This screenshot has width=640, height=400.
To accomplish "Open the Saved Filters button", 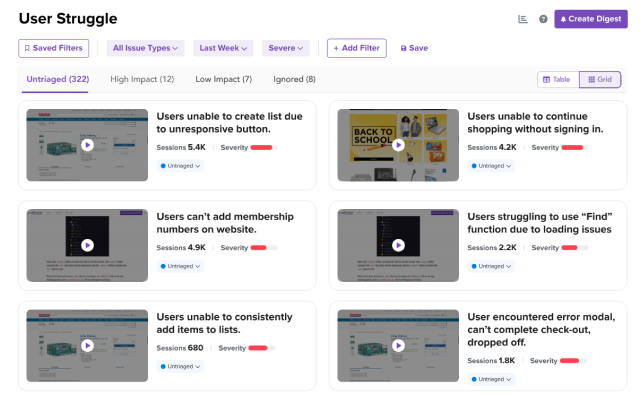I will point(53,48).
